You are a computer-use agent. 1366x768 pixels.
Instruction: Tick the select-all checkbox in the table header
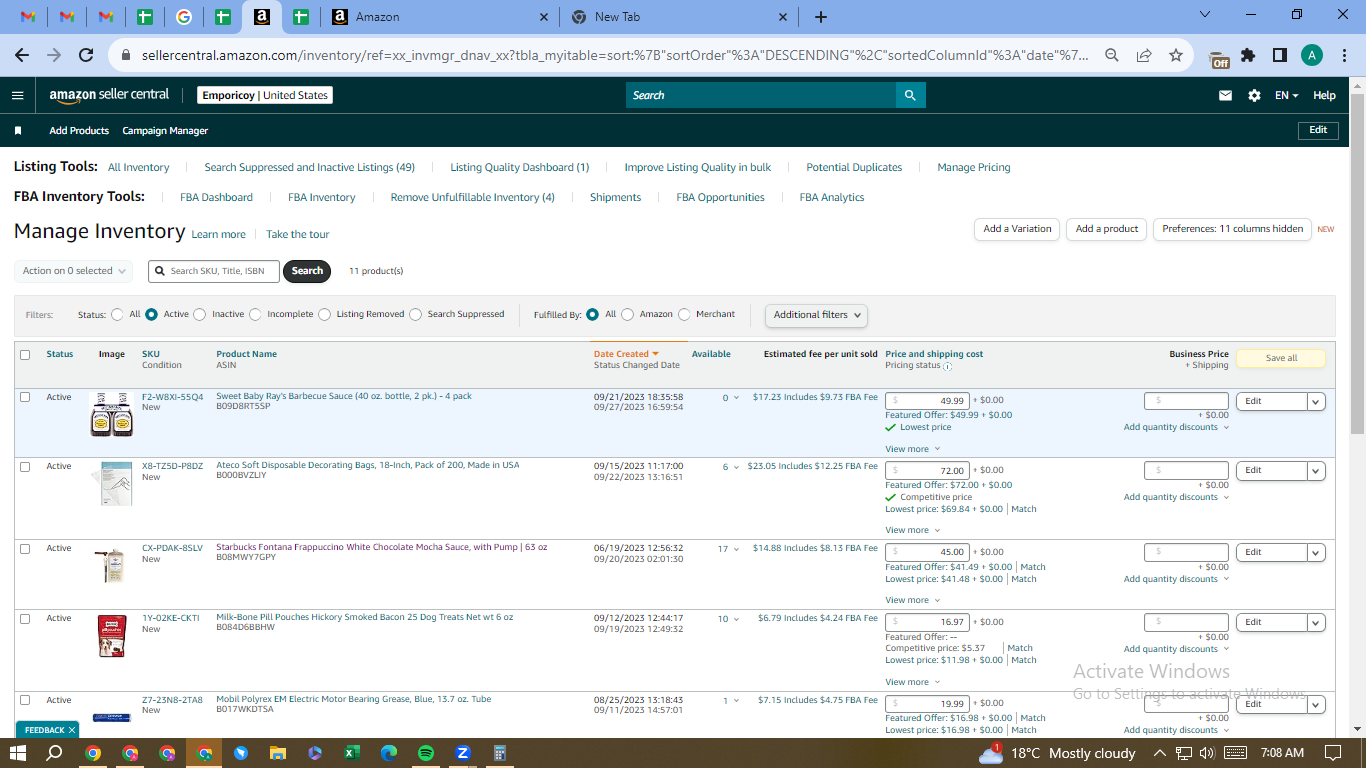coord(25,354)
